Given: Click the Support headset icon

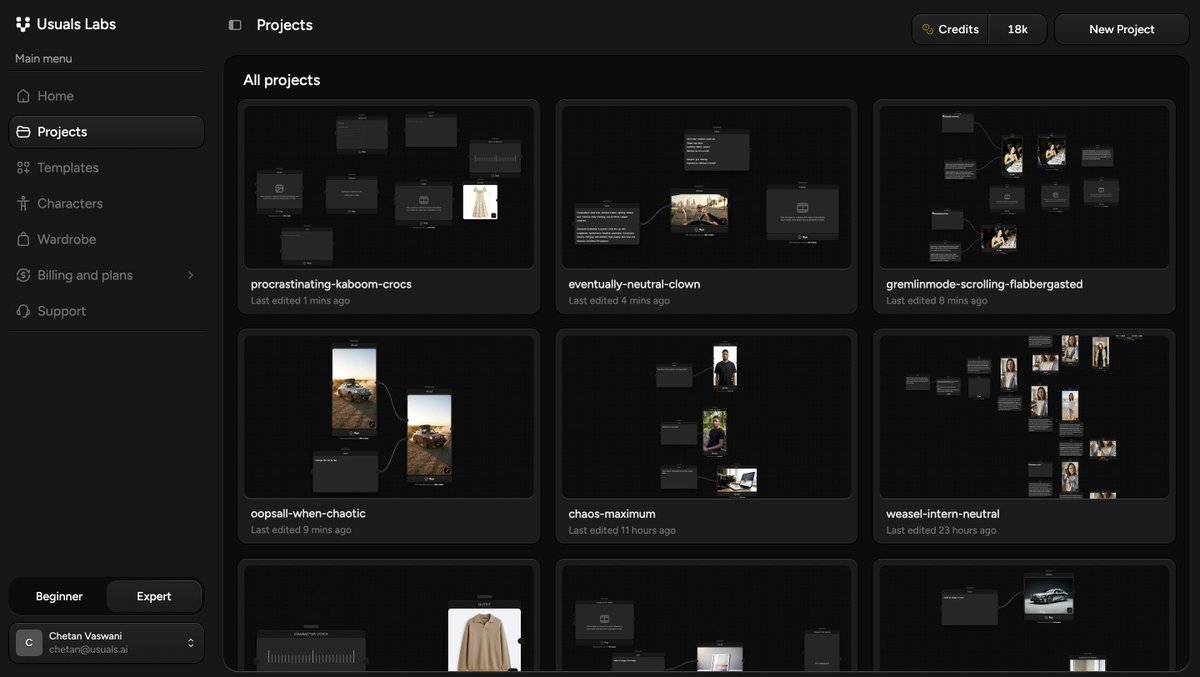Looking at the screenshot, I should click(x=23, y=311).
